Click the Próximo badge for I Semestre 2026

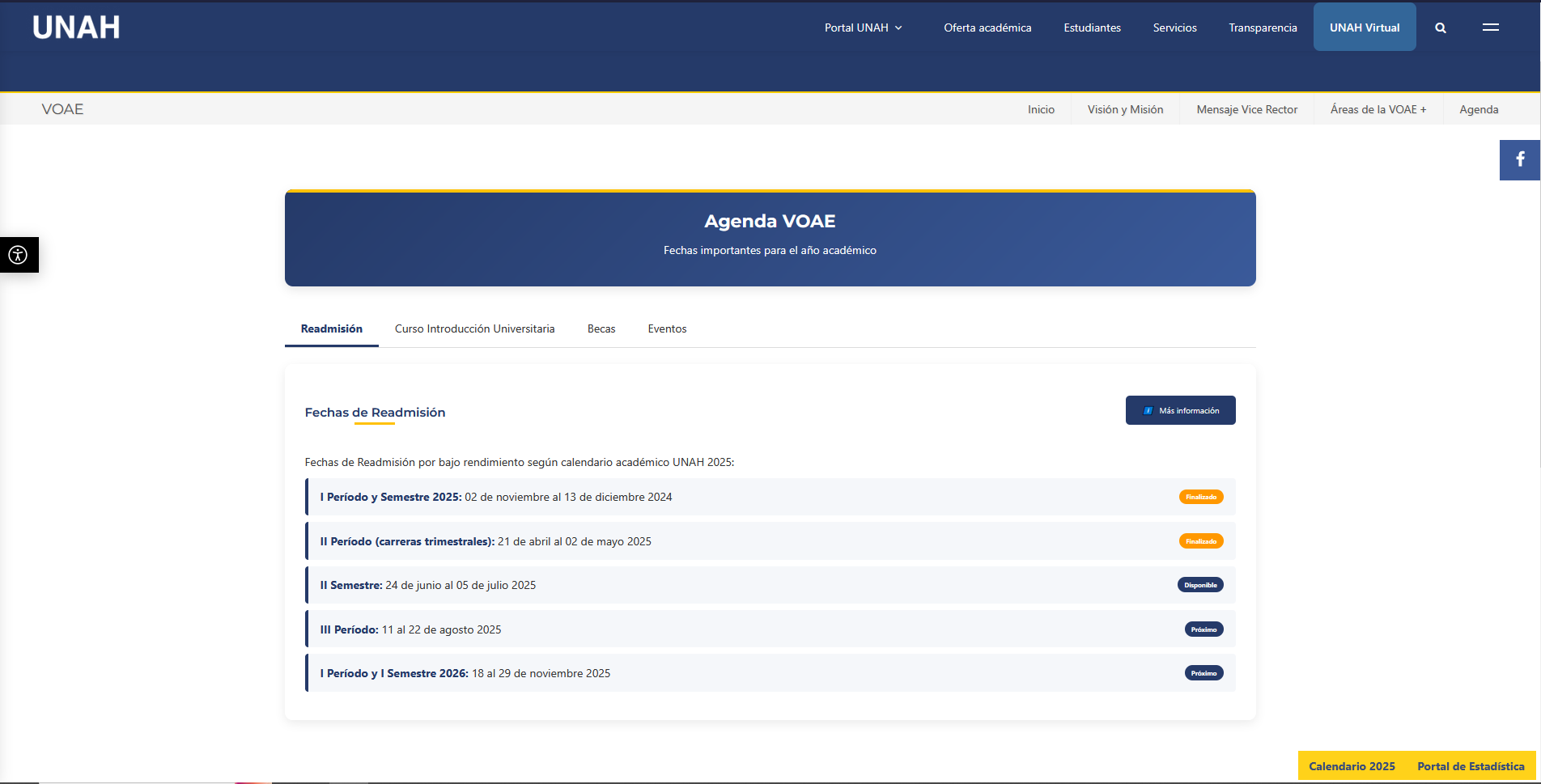(x=1204, y=672)
